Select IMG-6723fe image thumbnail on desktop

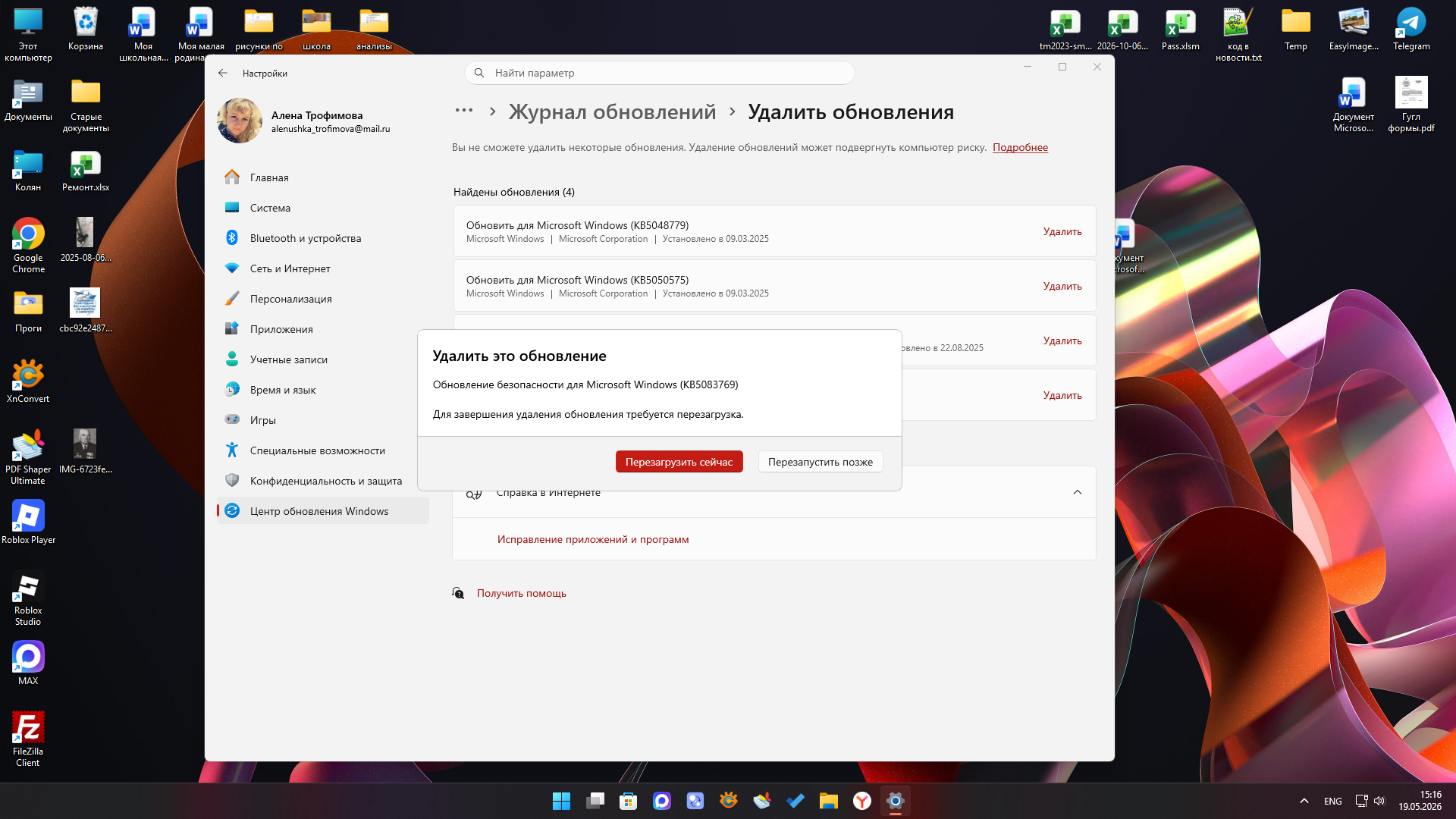click(86, 452)
